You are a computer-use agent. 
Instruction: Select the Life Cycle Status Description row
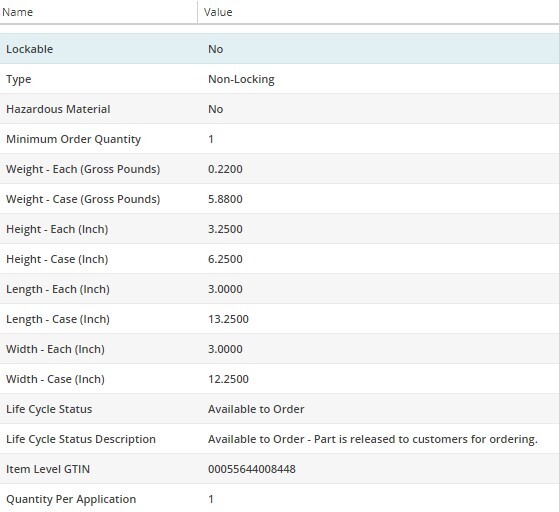pyautogui.click(x=280, y=439)
